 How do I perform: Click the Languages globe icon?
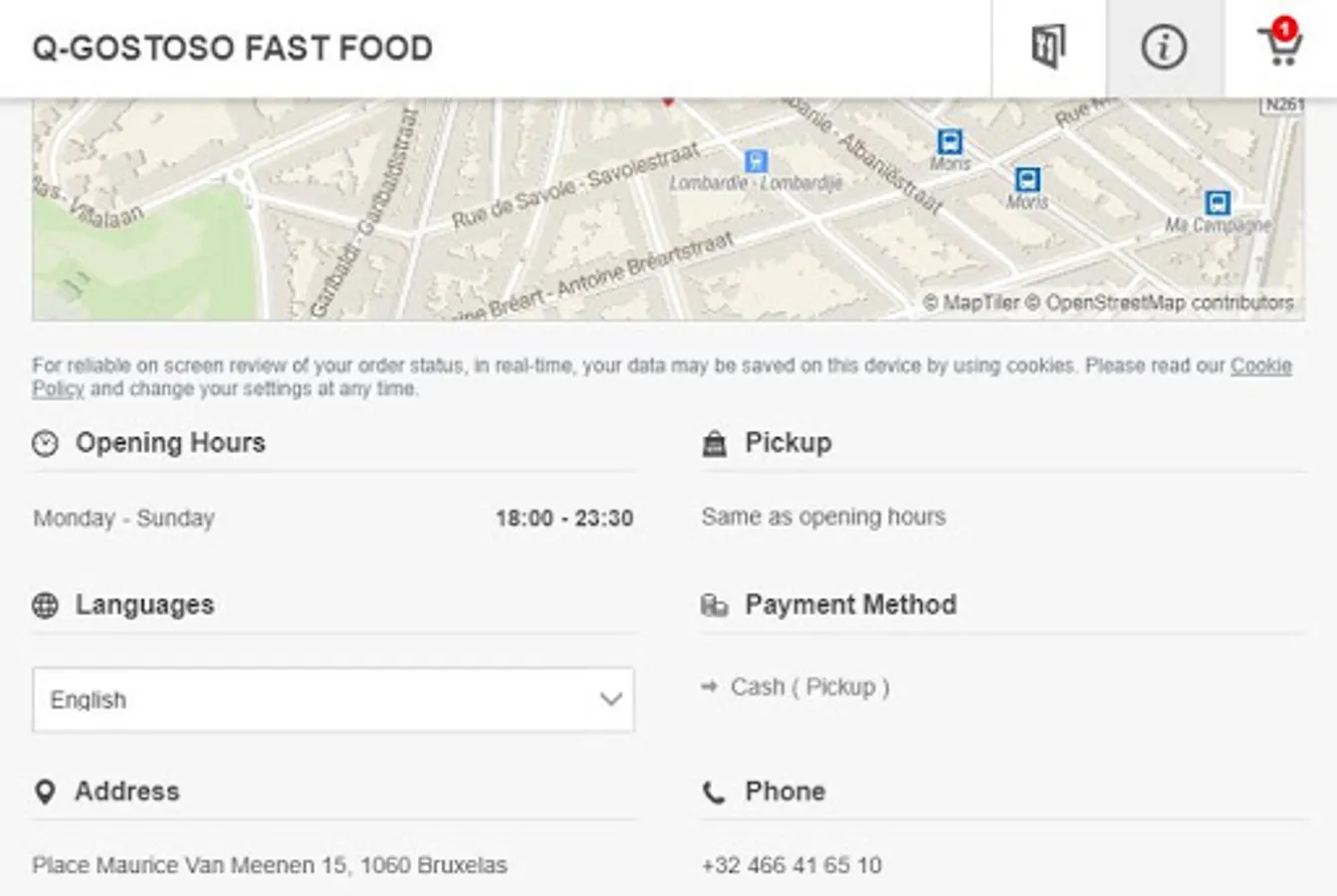coord(45,605)
